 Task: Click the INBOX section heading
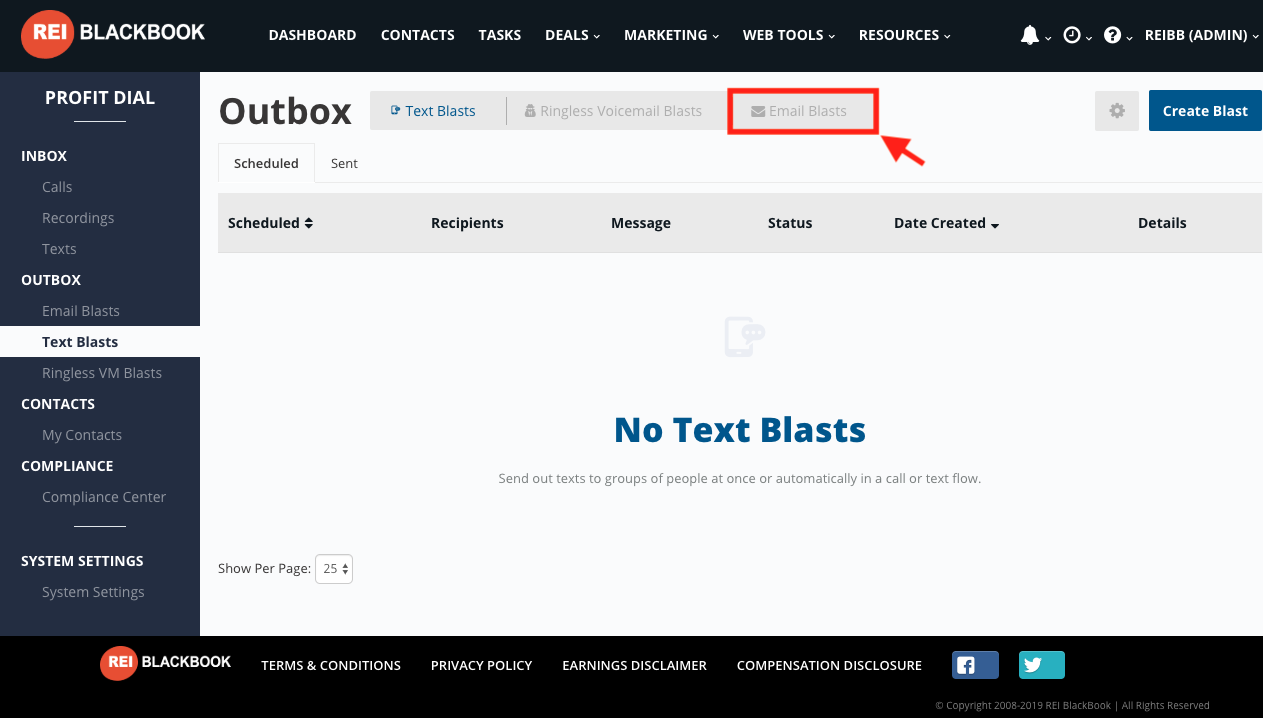point(44,156)
